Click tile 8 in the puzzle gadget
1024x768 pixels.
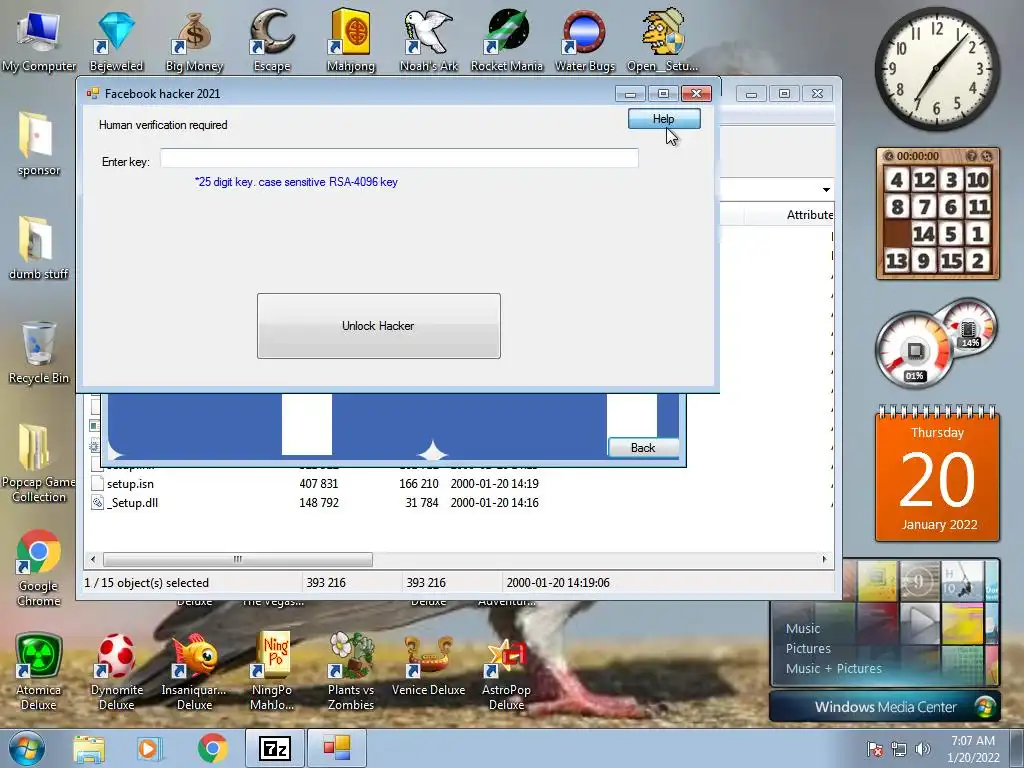tap(897, 207)
